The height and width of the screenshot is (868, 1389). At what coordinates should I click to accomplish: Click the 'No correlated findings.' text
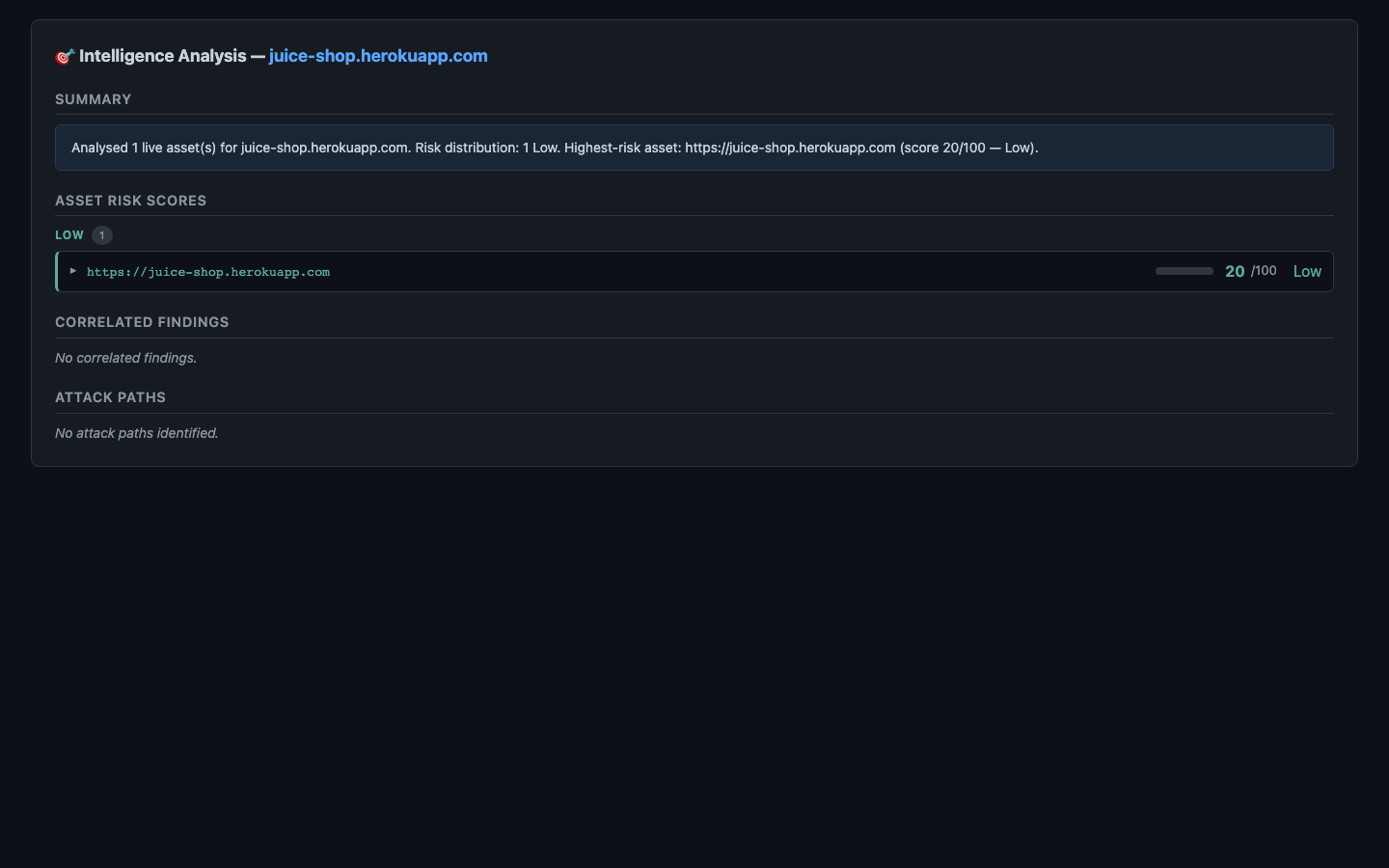point(126,358)
